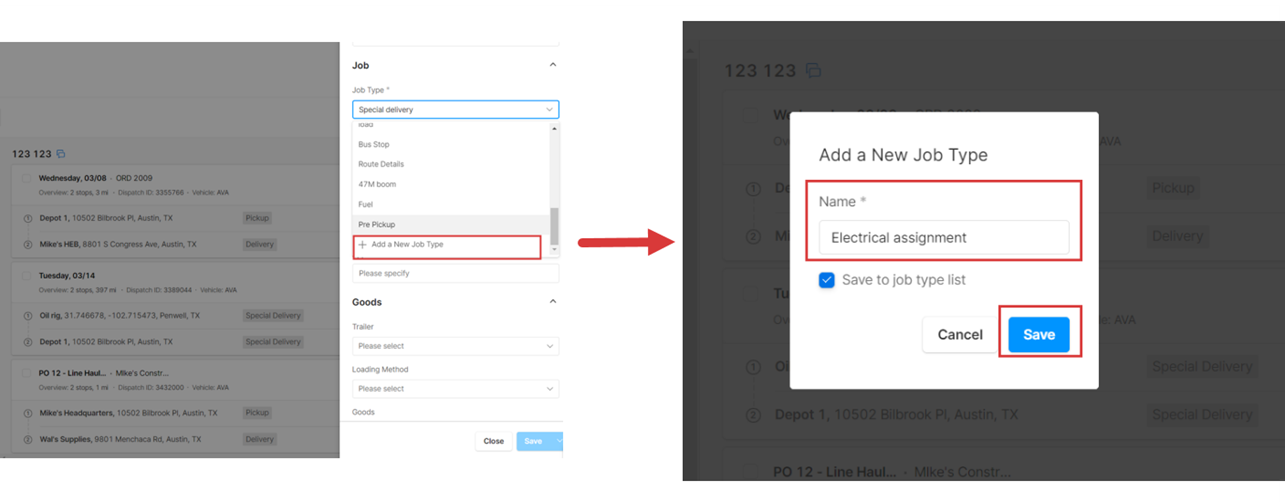Click the copy icon in the right panel header

(814, 70)
